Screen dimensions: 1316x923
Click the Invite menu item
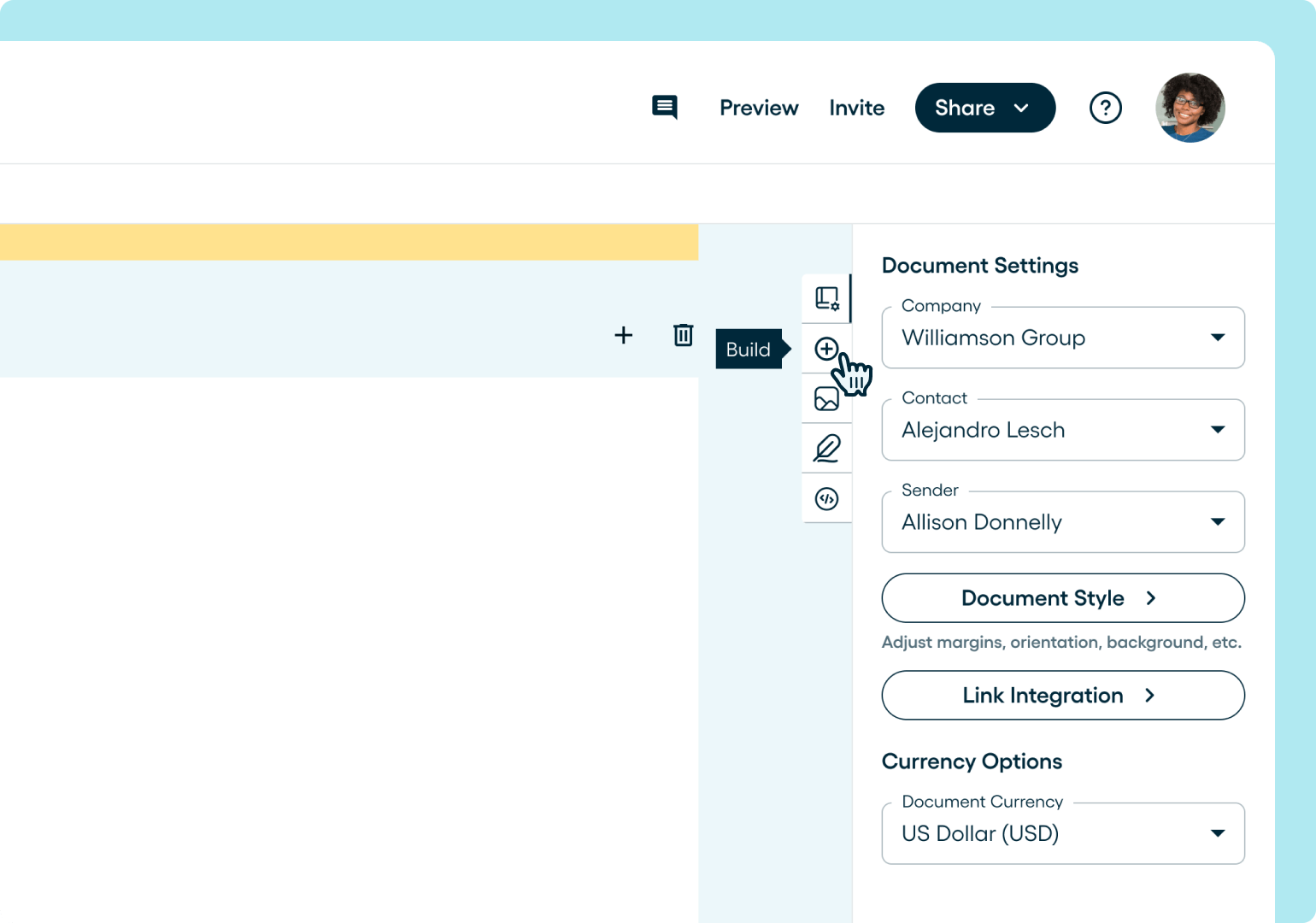tap(857, 108)
